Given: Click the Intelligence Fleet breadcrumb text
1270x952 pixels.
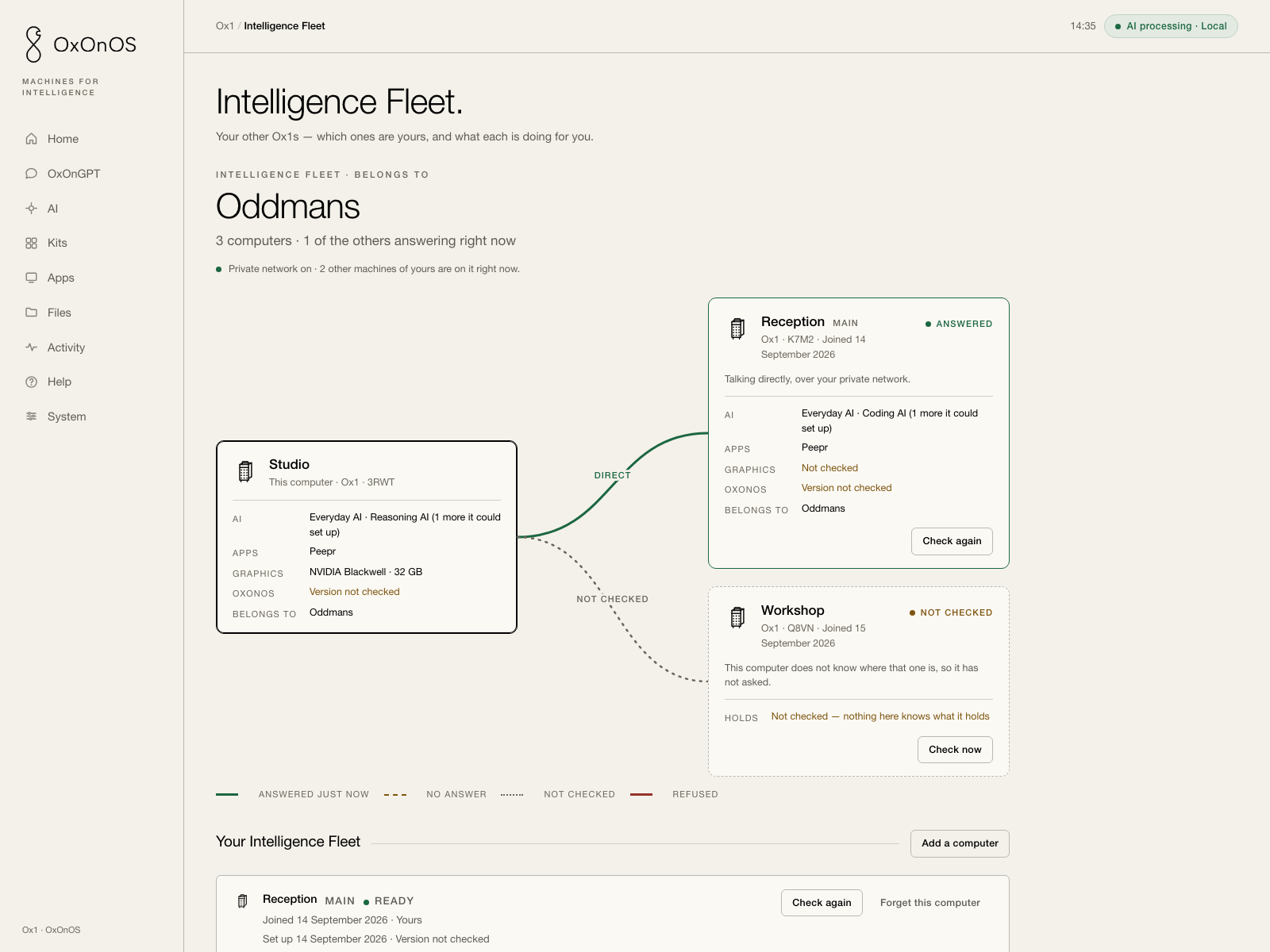Looking at the screenshot, I should tap(285, 26).
